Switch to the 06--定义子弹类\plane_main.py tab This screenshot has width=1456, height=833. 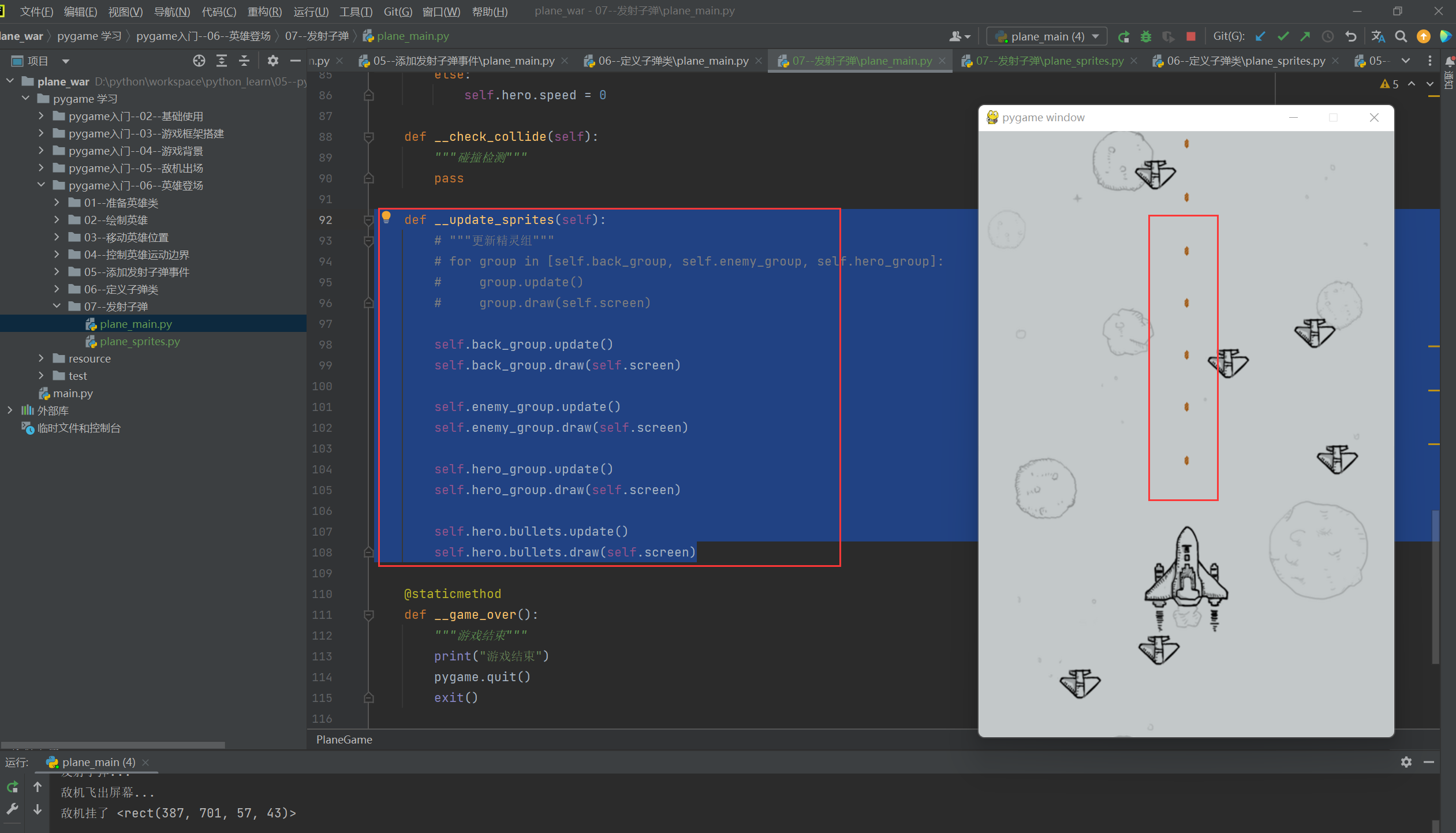click(x=673, y=61)
